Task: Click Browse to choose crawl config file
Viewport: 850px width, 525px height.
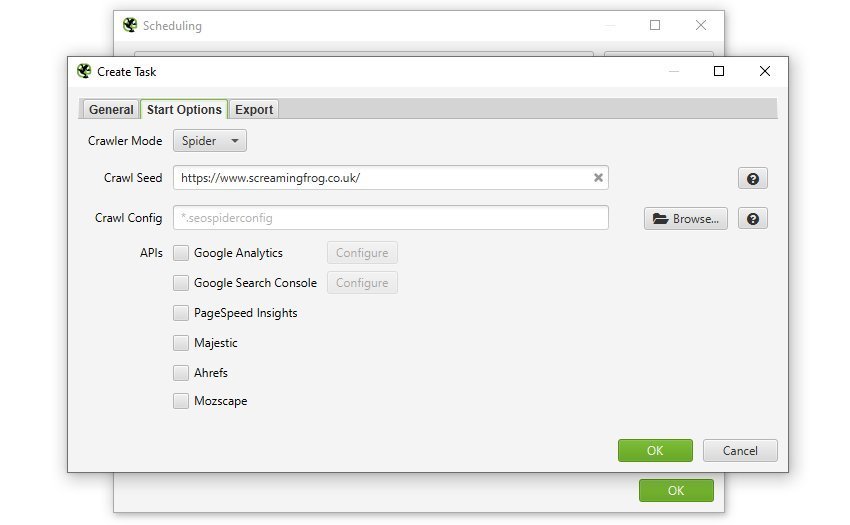Action: (x=685, y=219)
